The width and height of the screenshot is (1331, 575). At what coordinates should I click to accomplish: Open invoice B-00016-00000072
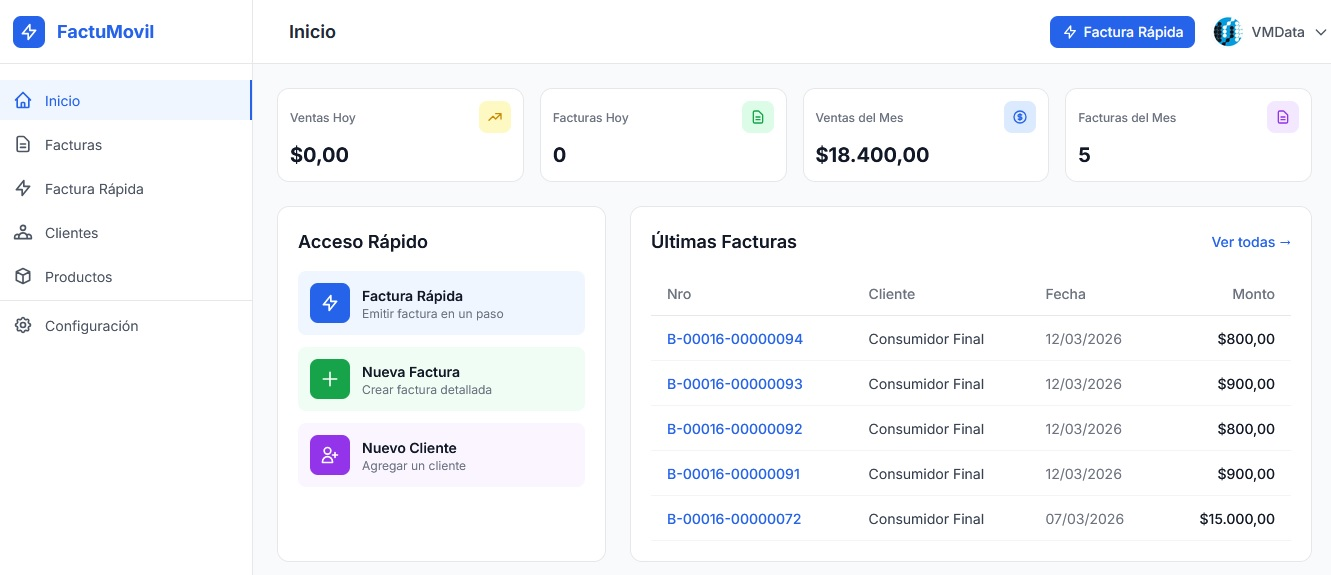pyautogui.click(x=734, y=519)
